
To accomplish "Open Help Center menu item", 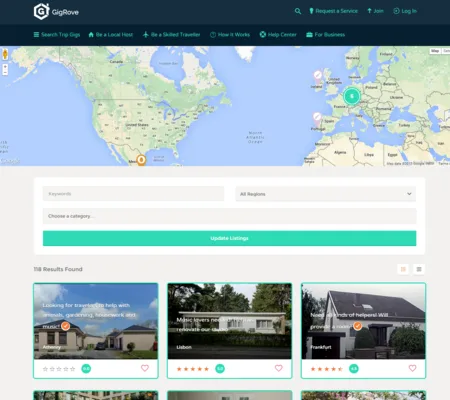I will tap(278, 35).
